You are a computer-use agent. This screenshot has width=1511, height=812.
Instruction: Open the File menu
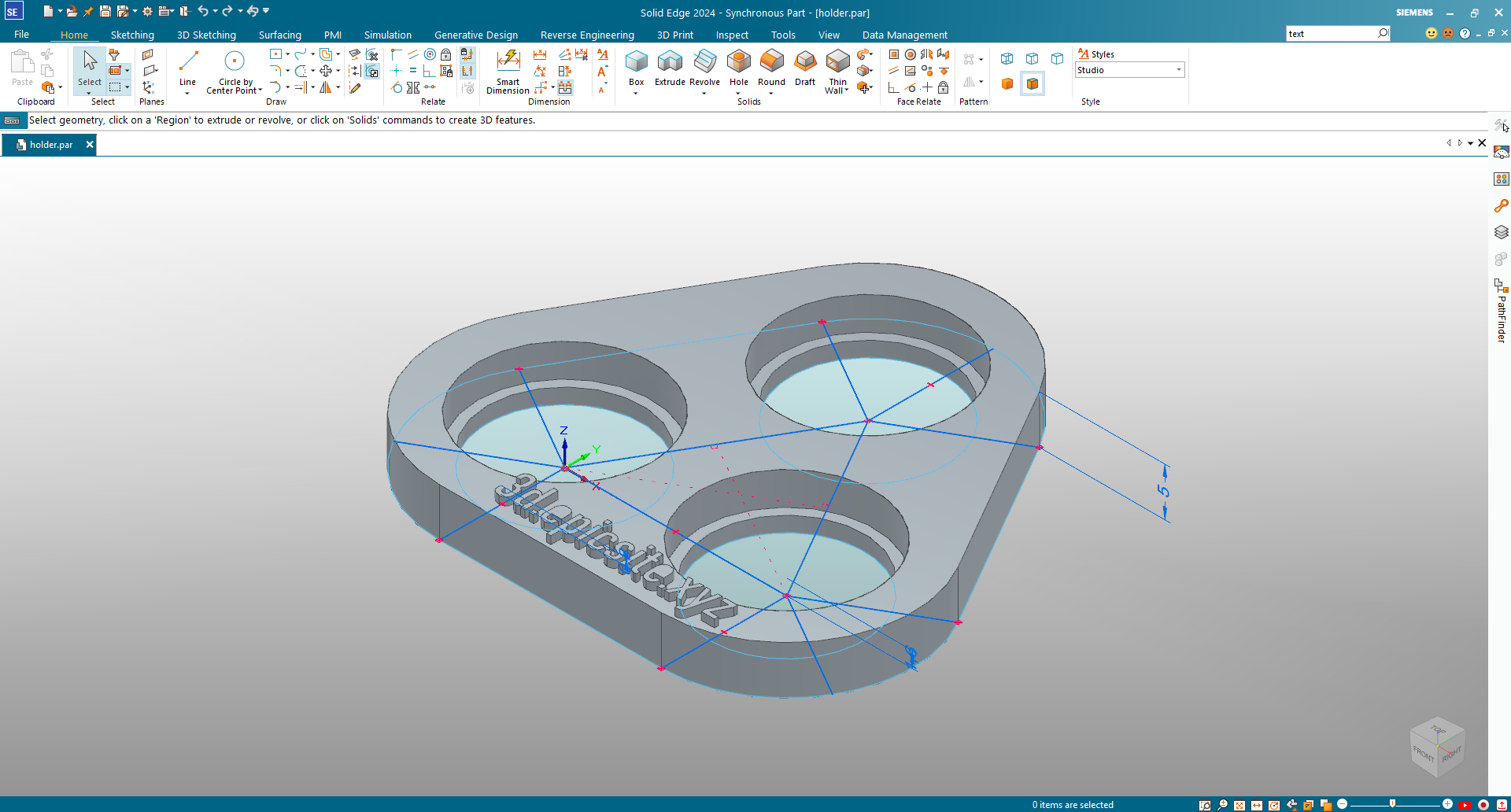pyautogui.click(x=21, y=35)
